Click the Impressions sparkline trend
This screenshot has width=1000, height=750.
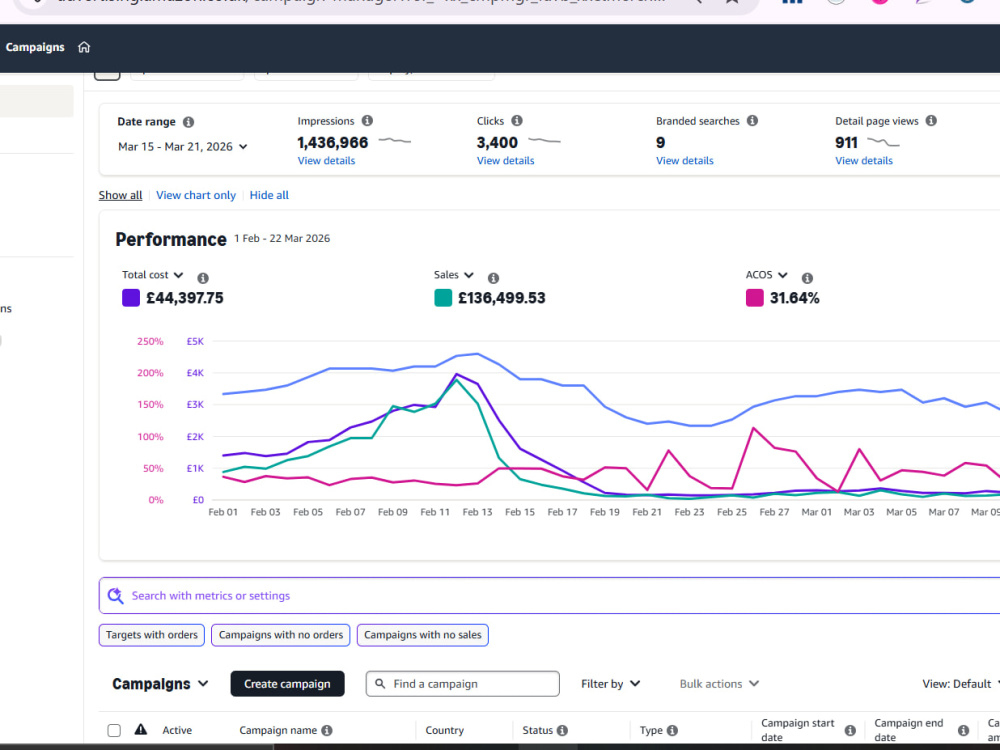coord(395,141)
